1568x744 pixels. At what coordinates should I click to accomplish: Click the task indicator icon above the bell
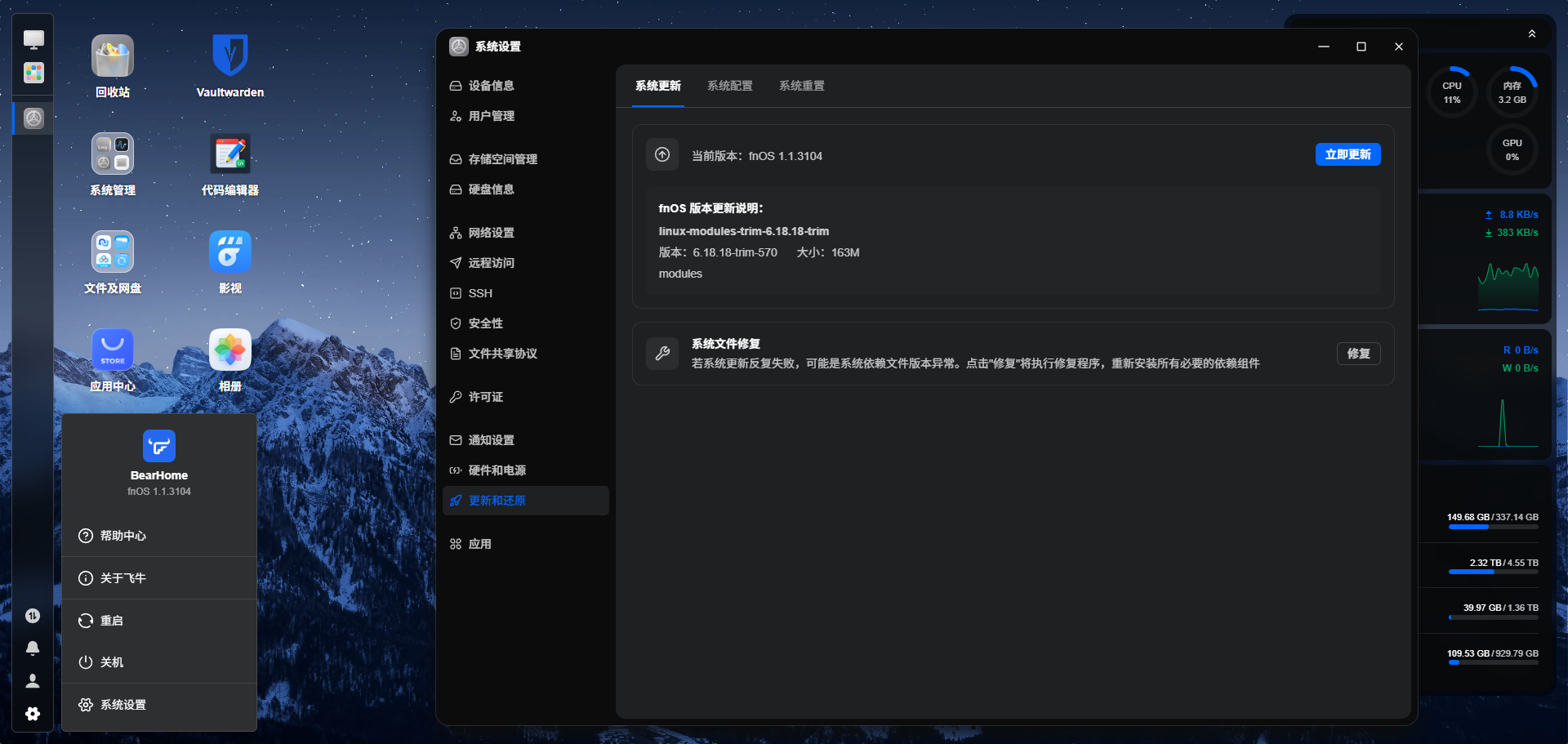coord(33,616)
